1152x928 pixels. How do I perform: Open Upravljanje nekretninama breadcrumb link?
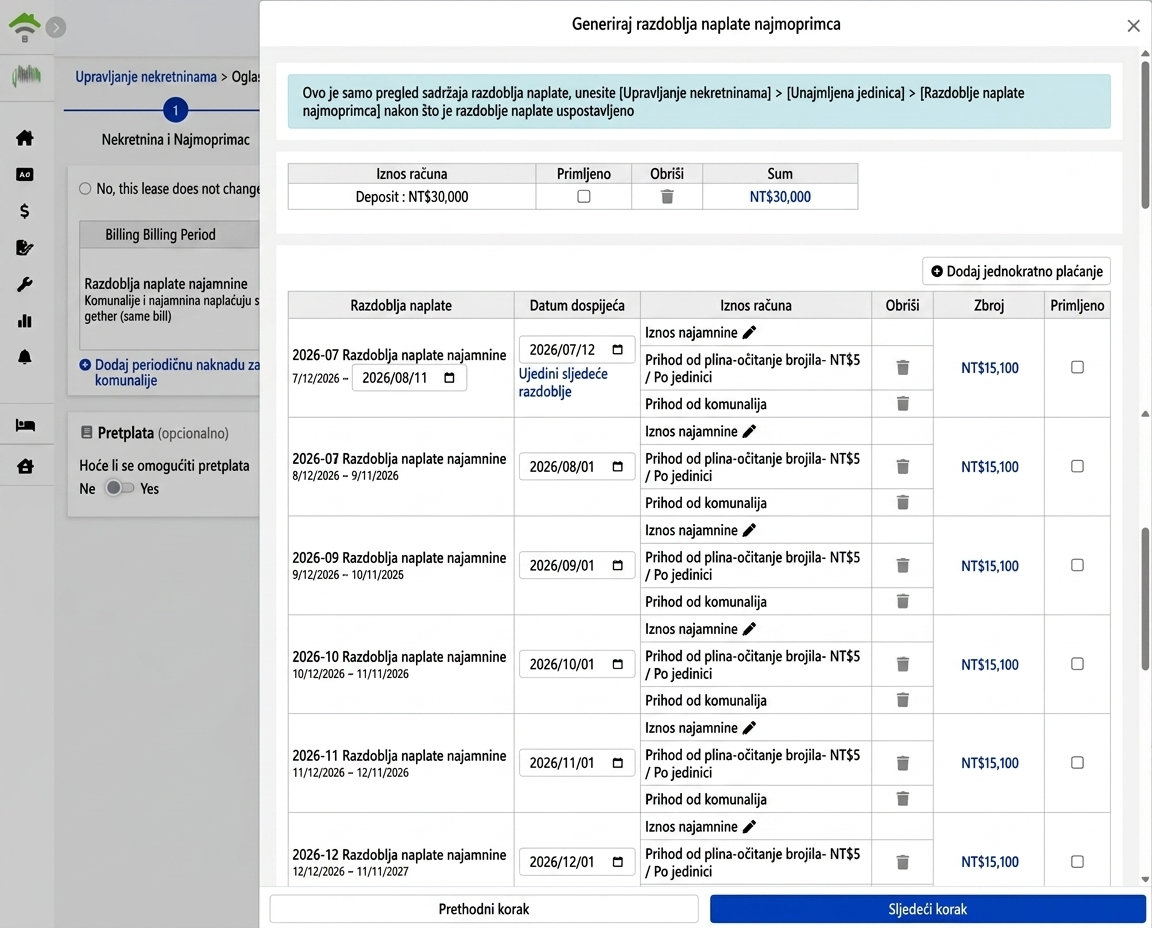point(145,76)
